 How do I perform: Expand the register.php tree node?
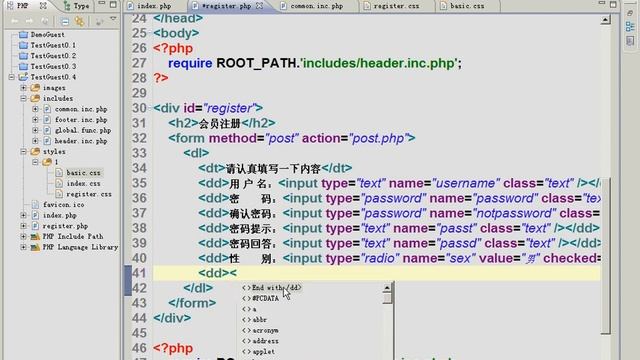coord(23,226)
